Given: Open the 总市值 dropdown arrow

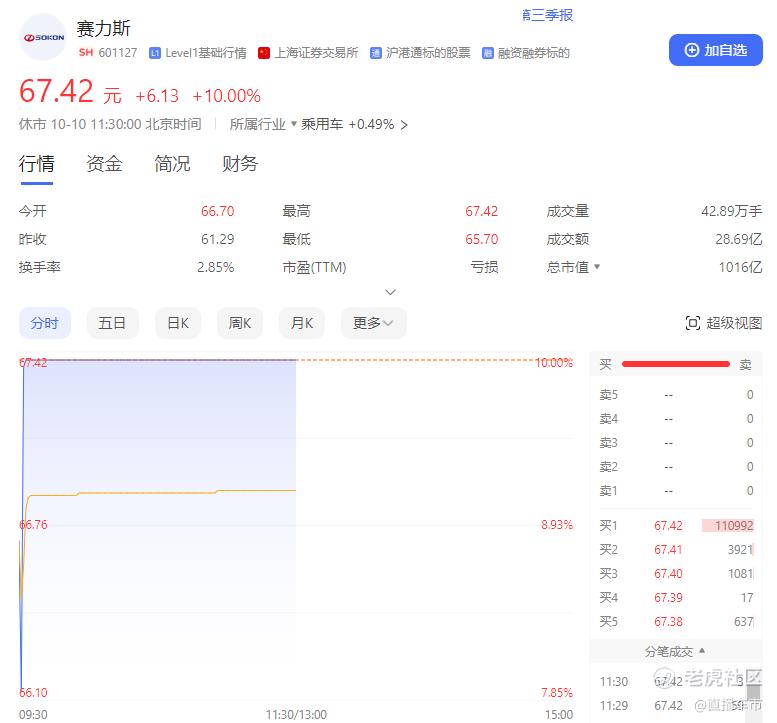Looking at the screenshot, I should tap(597, 267).
